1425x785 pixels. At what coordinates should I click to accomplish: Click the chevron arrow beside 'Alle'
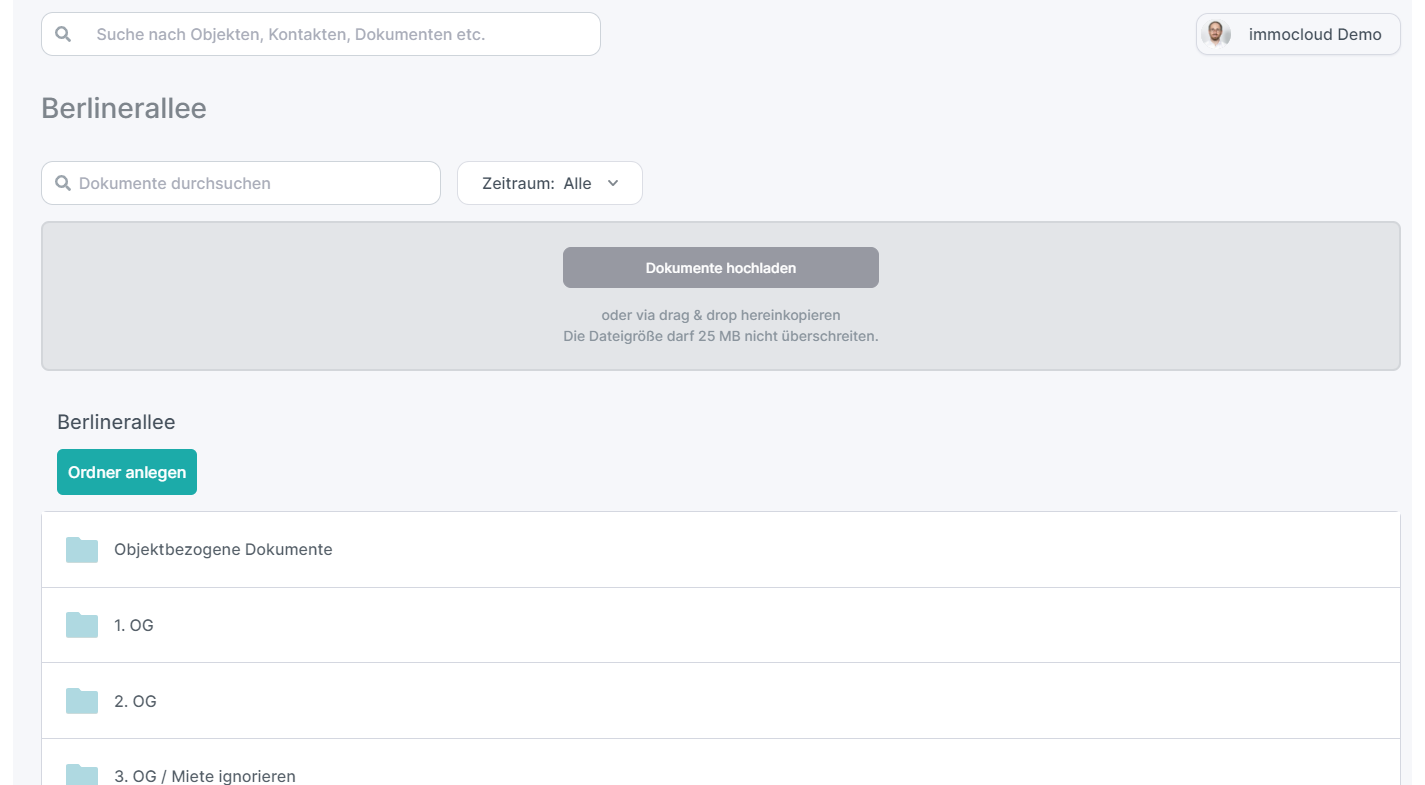click(x=613, y=183)
